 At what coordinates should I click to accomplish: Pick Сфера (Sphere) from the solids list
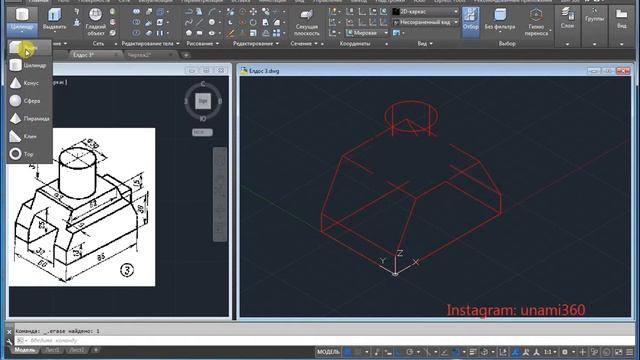pos(29,101)
